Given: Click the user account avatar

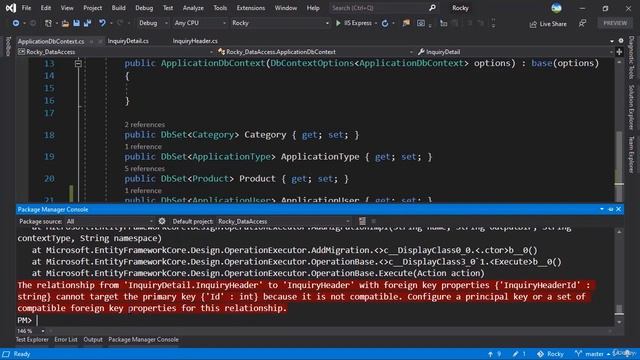Looking at the screenshot, I should point(556,8).
